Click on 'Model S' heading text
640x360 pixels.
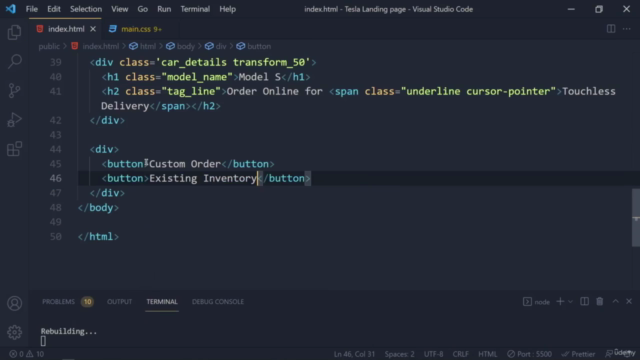coord(260,77)
